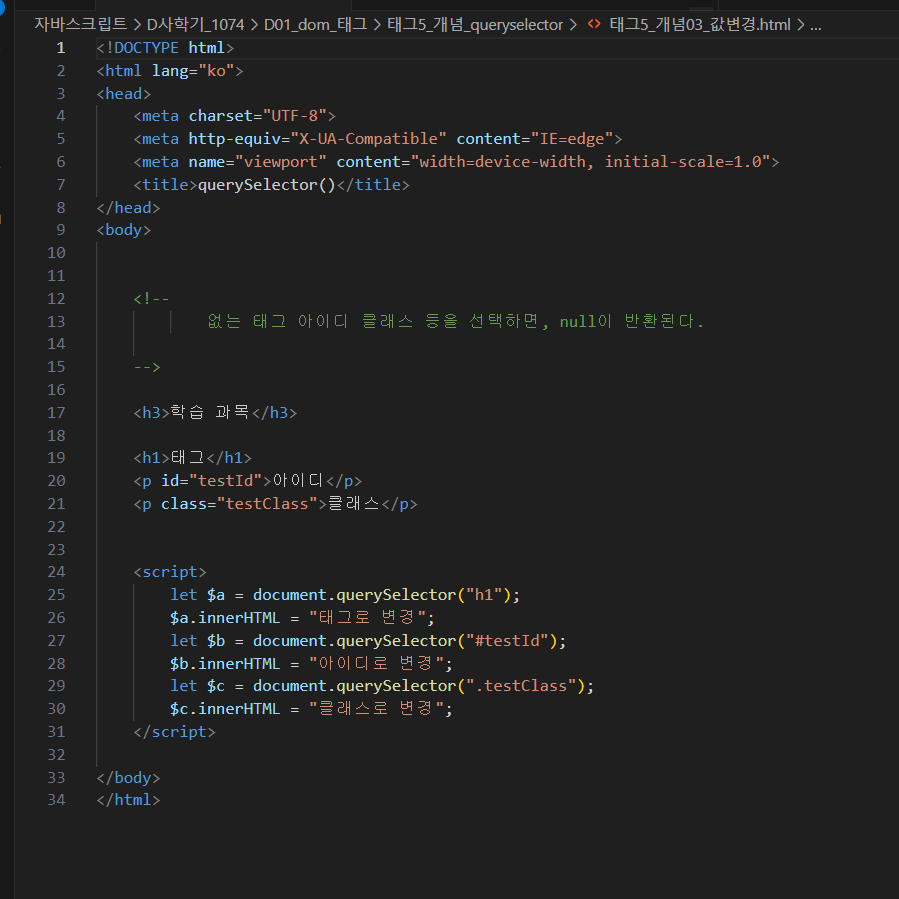Viewport: 899px width, 899px height.
Task: Click the $a variable declaration on line 25
Action: [x=216, y=595]
